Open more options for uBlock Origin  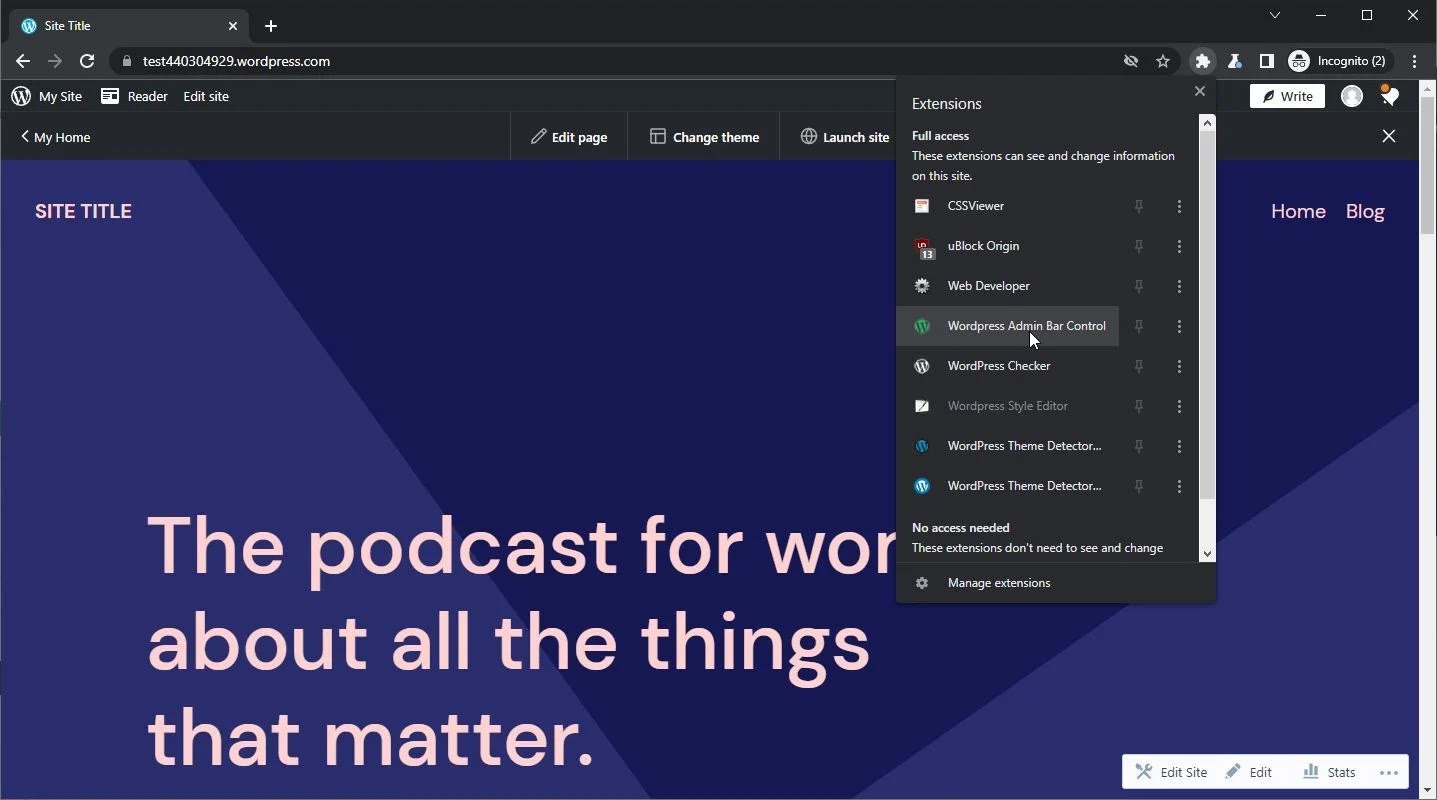pyautogui.click(x=1179, y=246)
